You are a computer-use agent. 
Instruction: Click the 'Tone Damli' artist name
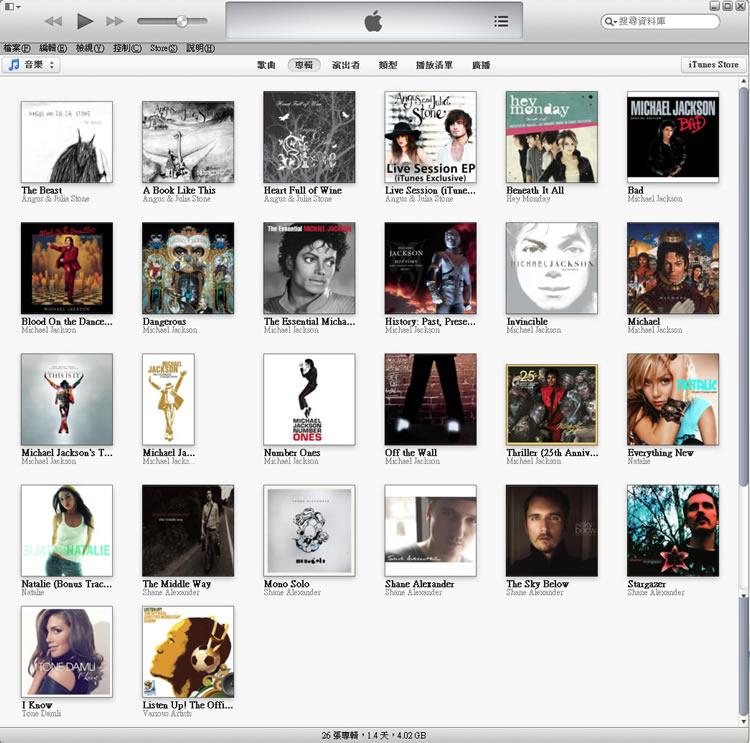[41, 713]
